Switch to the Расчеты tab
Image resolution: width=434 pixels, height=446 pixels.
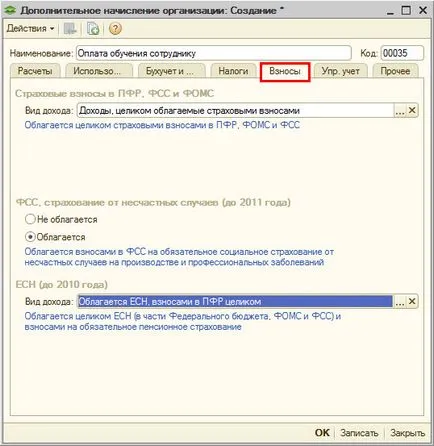click(x=35, y=71)
